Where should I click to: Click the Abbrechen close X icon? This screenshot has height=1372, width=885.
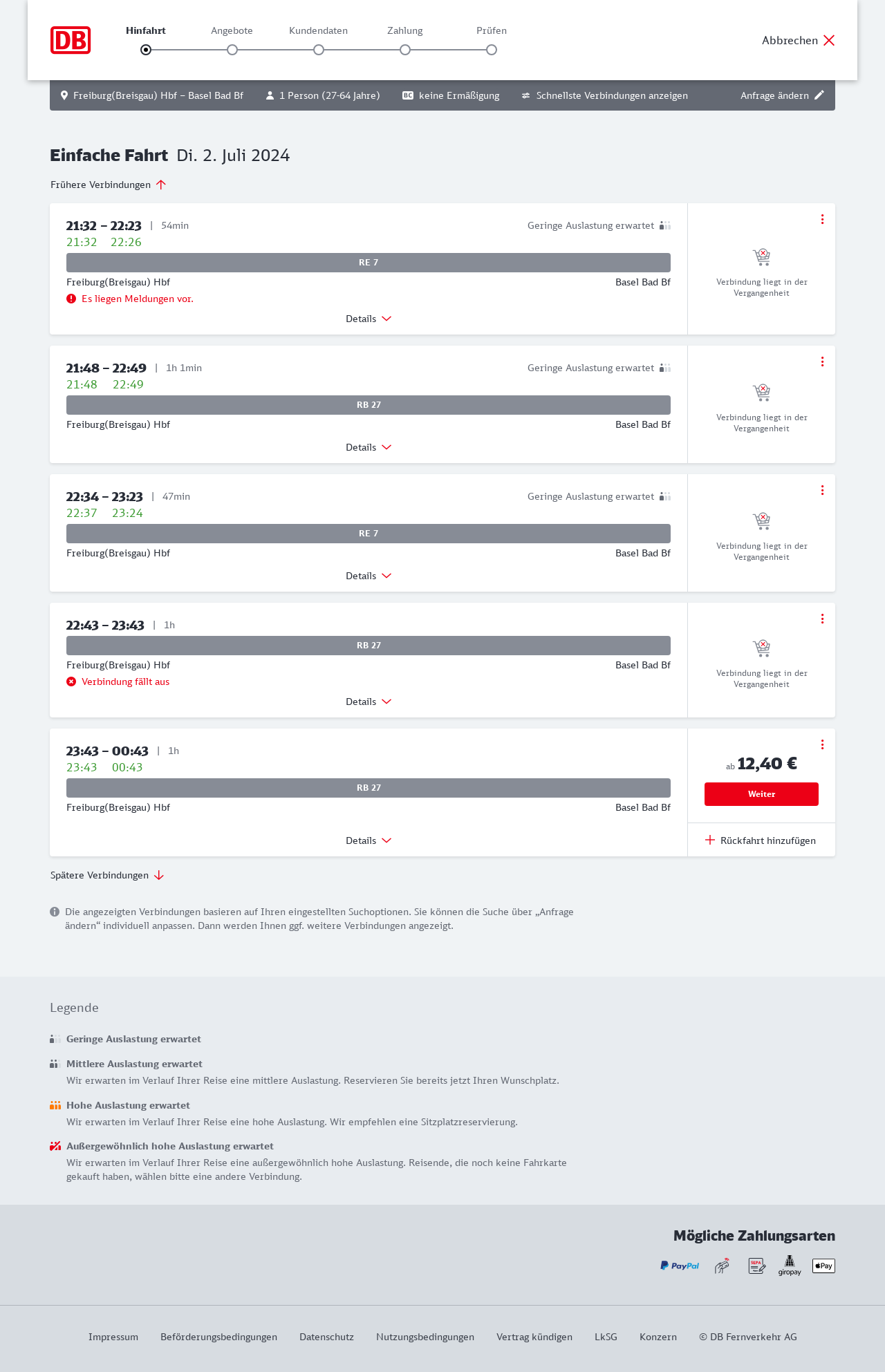click(829, 40)
